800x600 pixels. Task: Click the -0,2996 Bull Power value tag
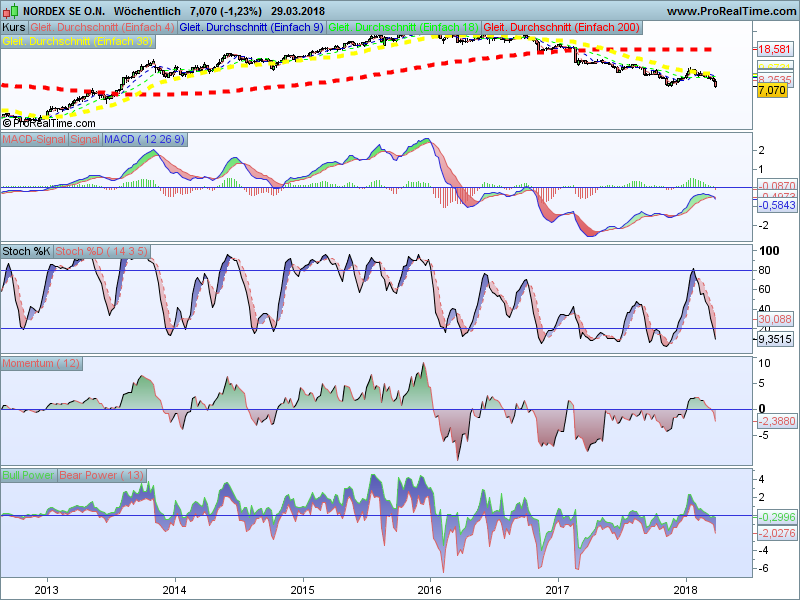point(776,517)
